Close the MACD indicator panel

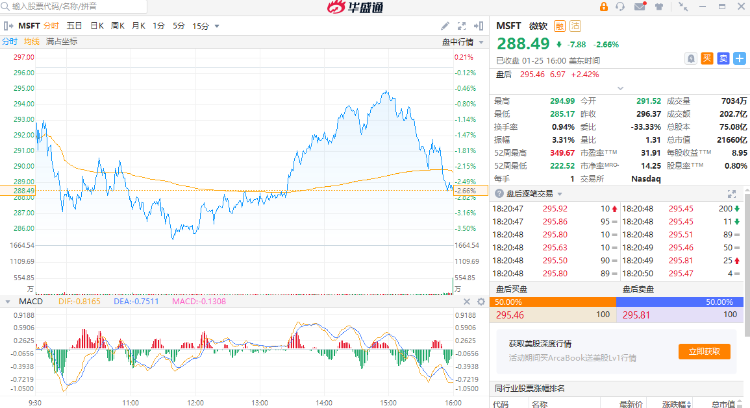(467, 301)
